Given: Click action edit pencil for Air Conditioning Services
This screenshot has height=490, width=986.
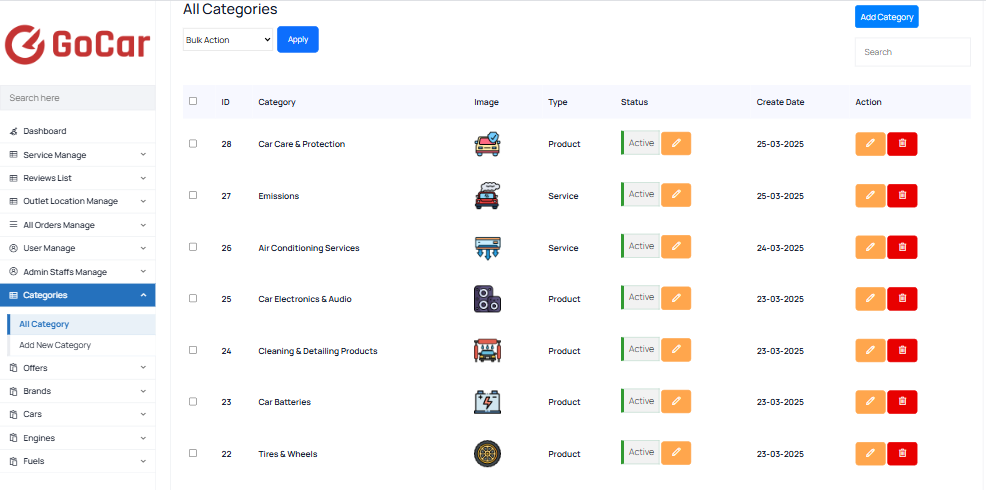Looking at the screenshot, I should click(x=870, y=247).
